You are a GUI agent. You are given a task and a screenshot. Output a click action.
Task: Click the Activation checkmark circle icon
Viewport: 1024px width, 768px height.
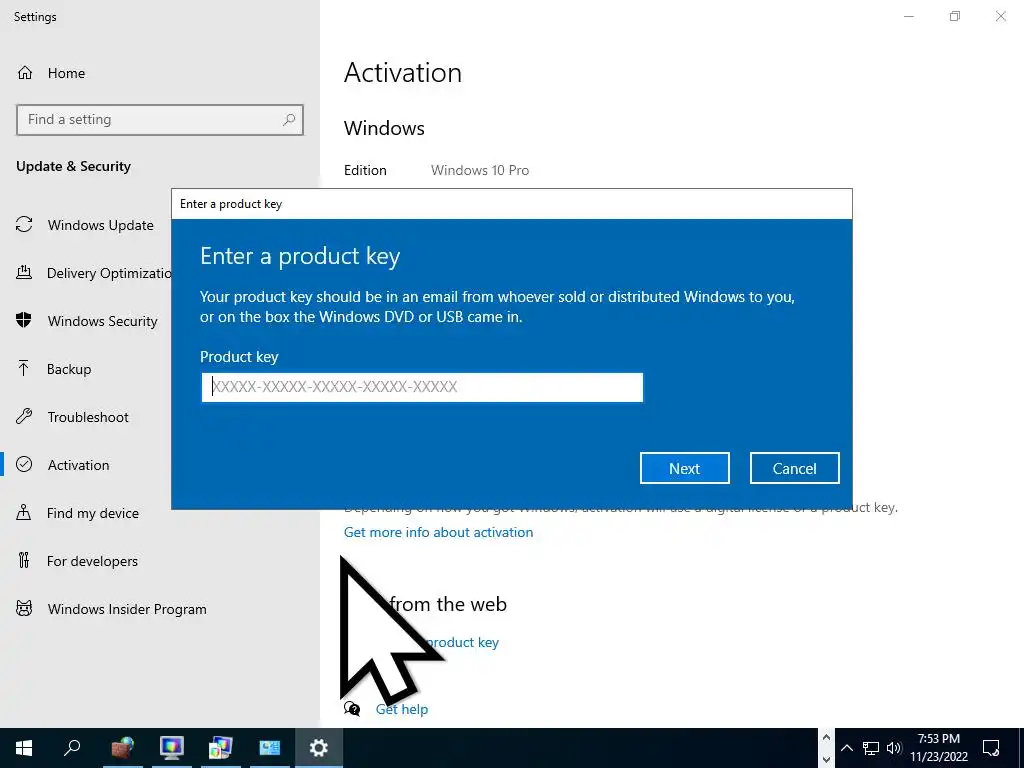24,464
